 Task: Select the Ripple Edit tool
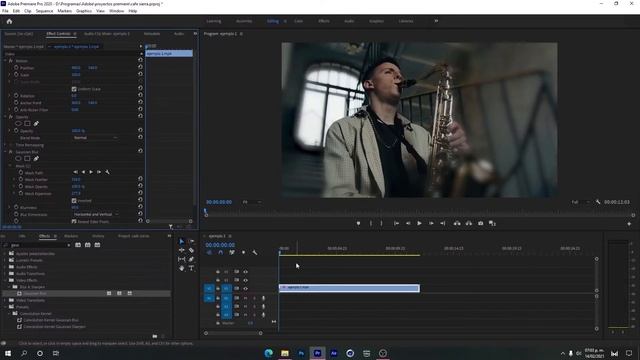coord(182,250)
